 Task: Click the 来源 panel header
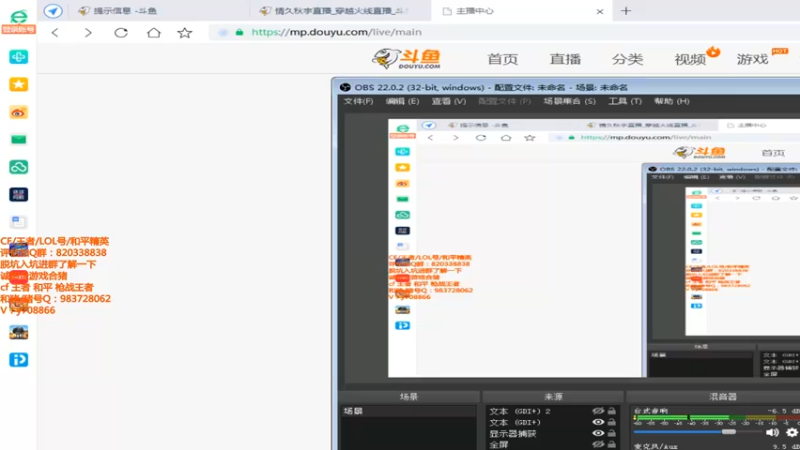(x=553, y=396)
